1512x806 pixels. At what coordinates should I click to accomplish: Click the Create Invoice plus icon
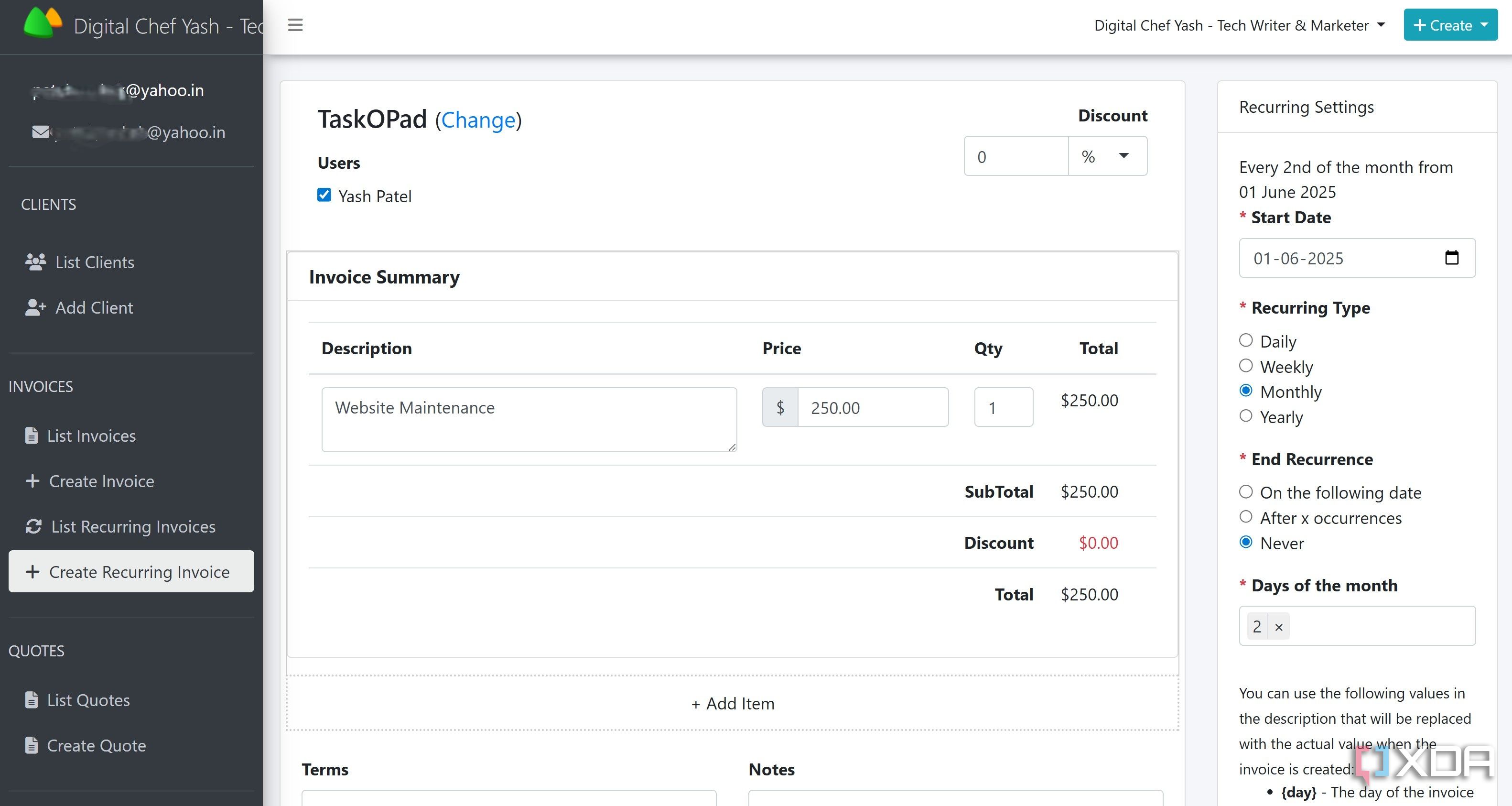pos(32,481)
